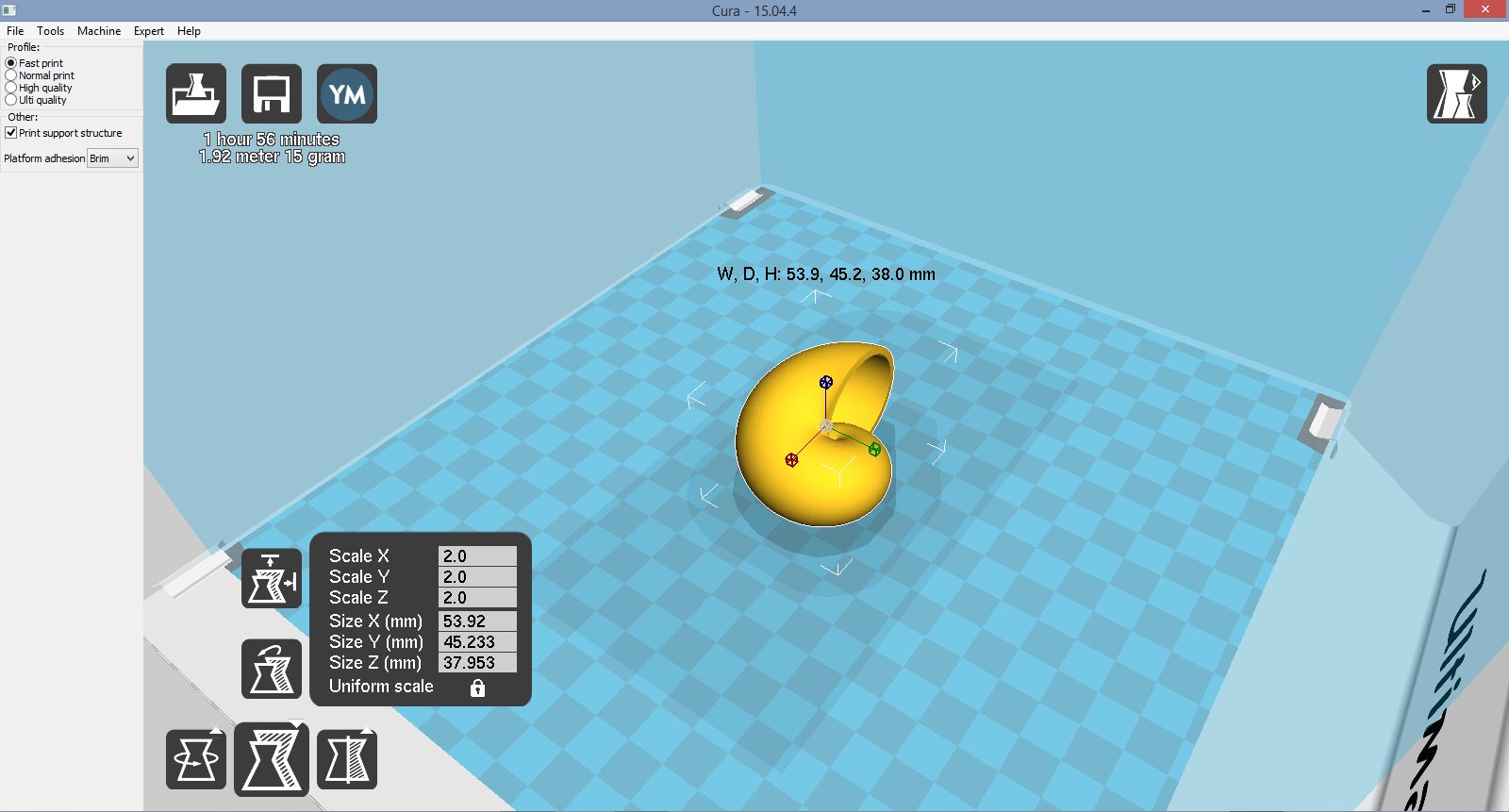Click the Scale X value field
The height and width of the screenshot is (812, 1509).
coord(477,555)
